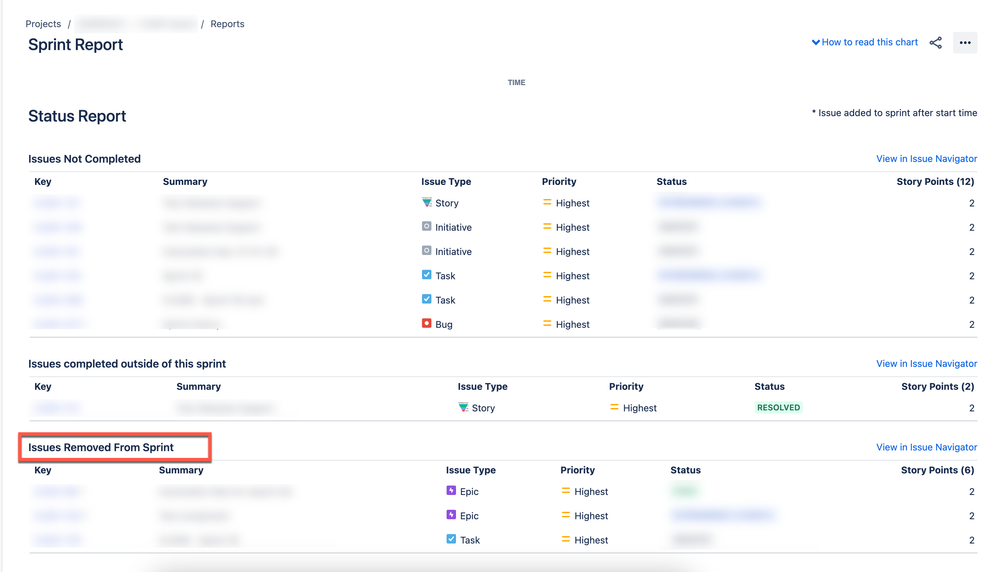
Task: Click the RESOLVED status badge
Action: [x=779, y=408]
